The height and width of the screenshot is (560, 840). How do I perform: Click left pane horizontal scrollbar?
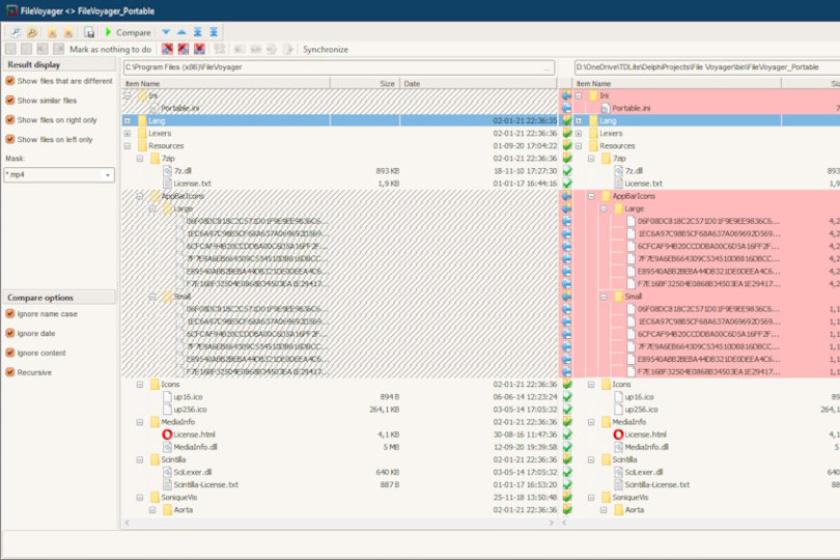pyautogui.click(x=339, y=522)
